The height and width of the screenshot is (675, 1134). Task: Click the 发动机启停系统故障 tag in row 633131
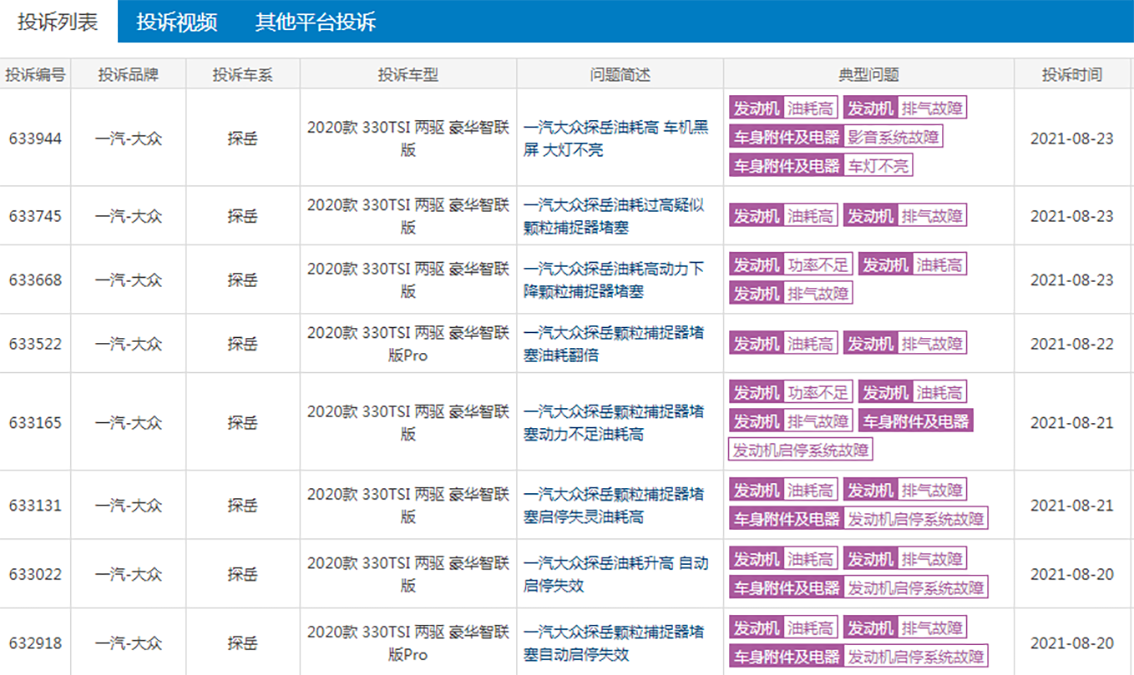(916, 519)
